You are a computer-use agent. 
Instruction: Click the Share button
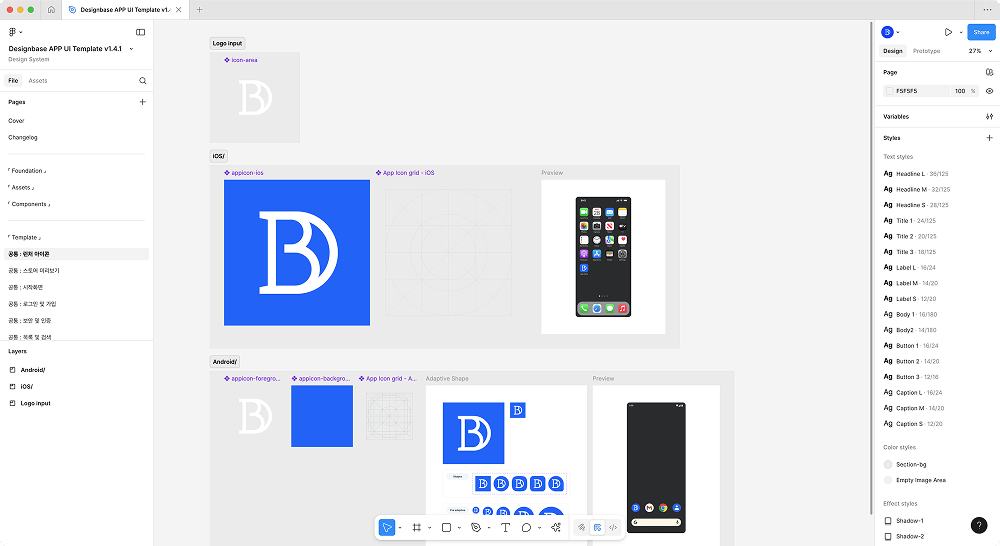(x=981, y=32)
